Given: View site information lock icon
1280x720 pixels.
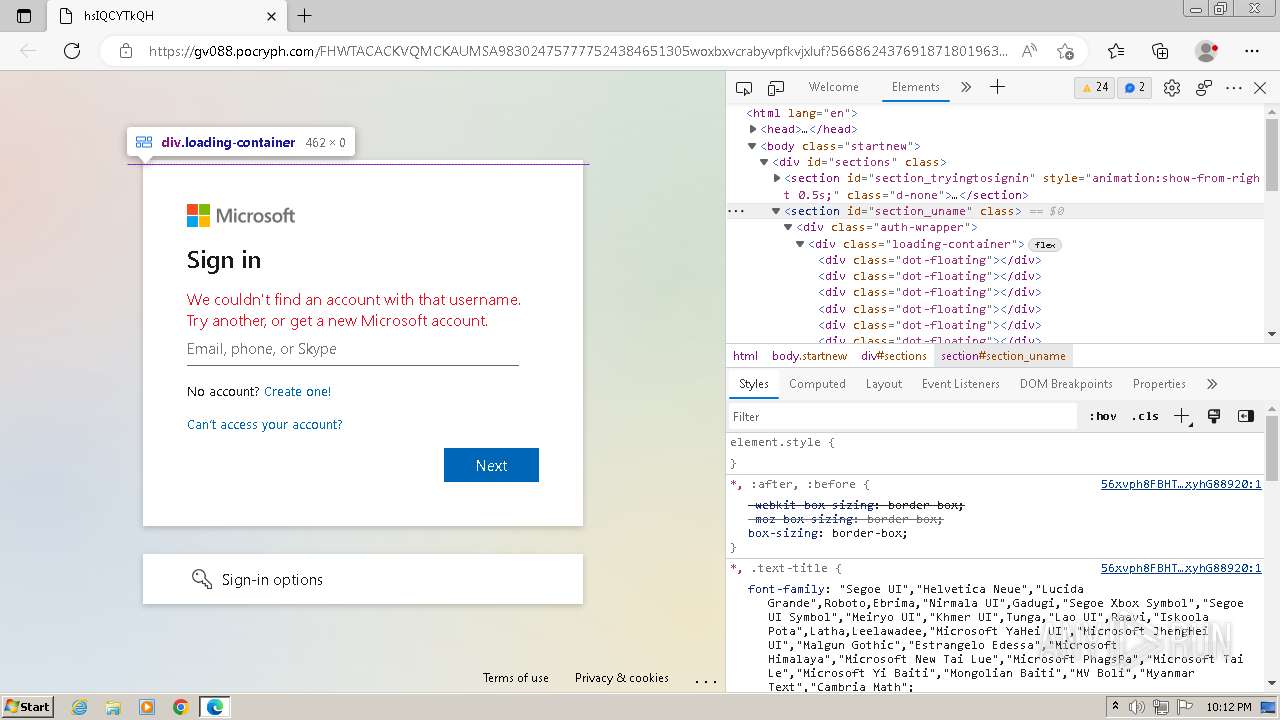Looking at the screenshot, I should (125, 51).
